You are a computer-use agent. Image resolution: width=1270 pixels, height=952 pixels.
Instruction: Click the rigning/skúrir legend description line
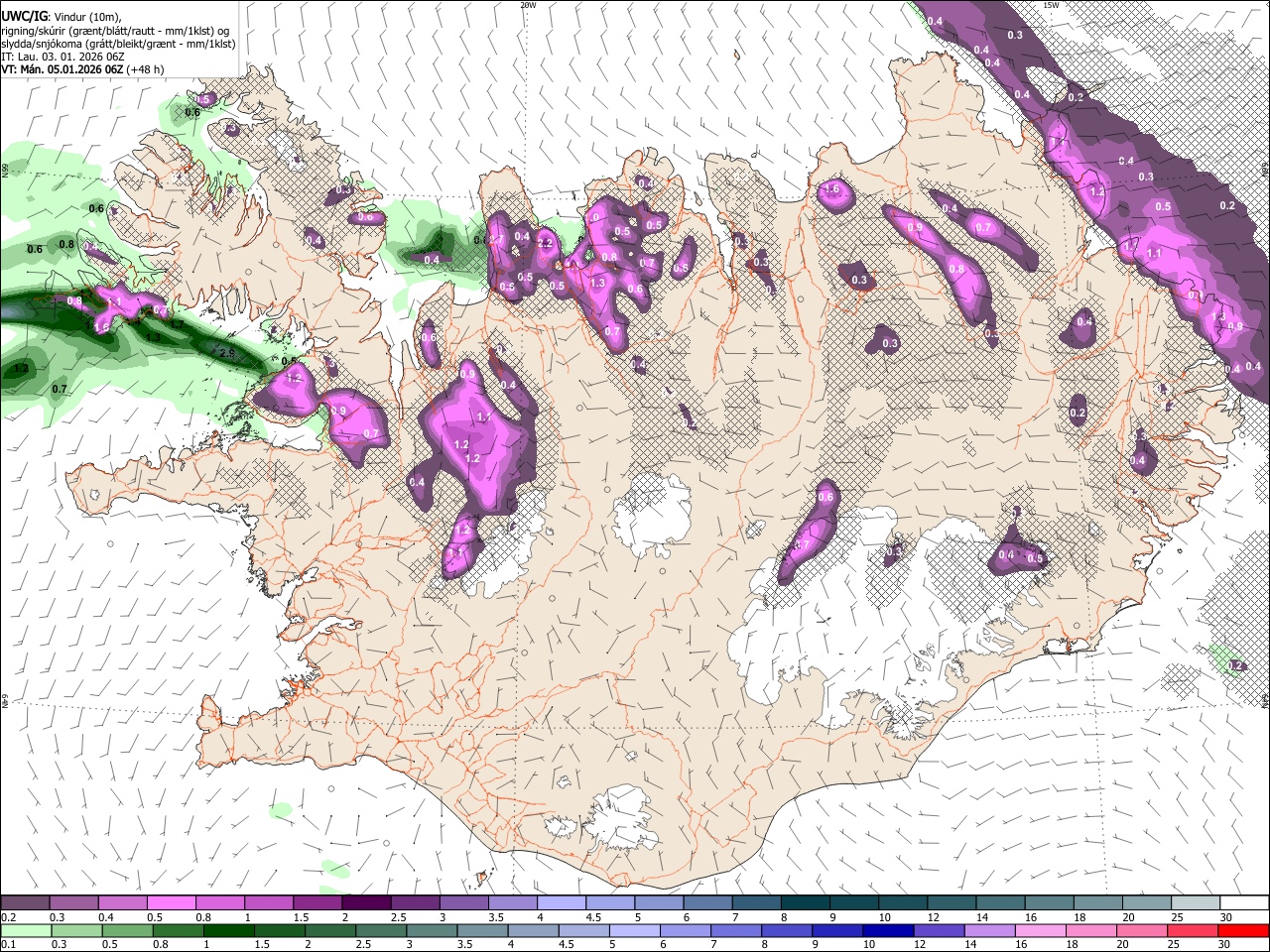[117, 31]
